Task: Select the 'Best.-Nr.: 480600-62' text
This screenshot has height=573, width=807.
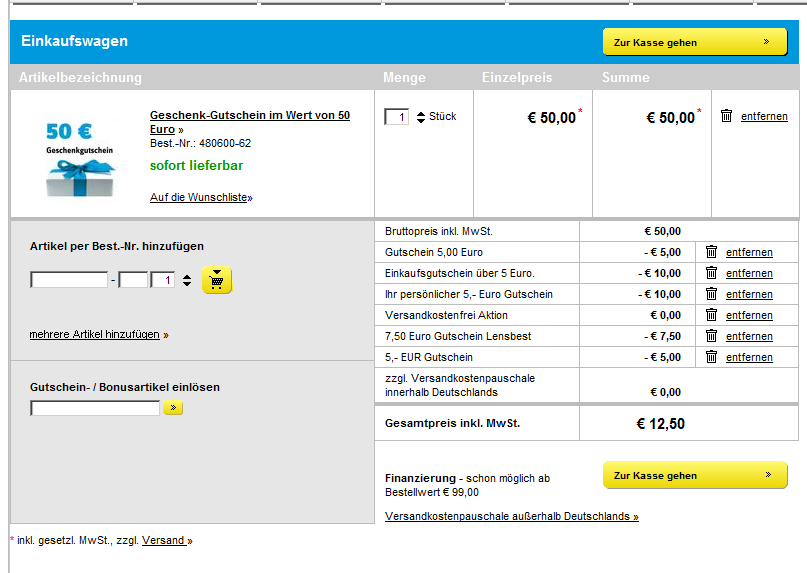Action: click(200, 143)
